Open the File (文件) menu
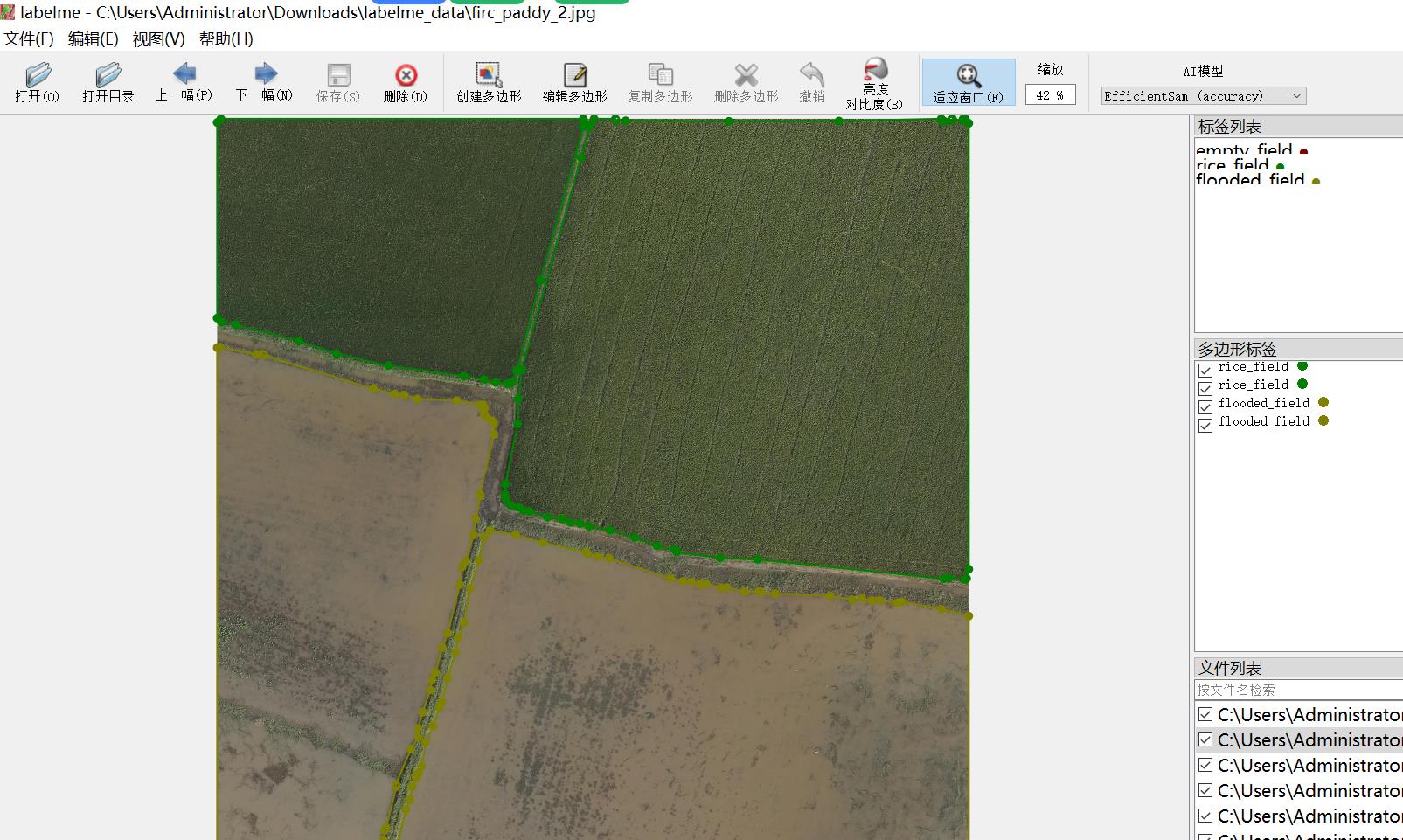This screenshot has height=840, width=1403. tap(29, 39)
